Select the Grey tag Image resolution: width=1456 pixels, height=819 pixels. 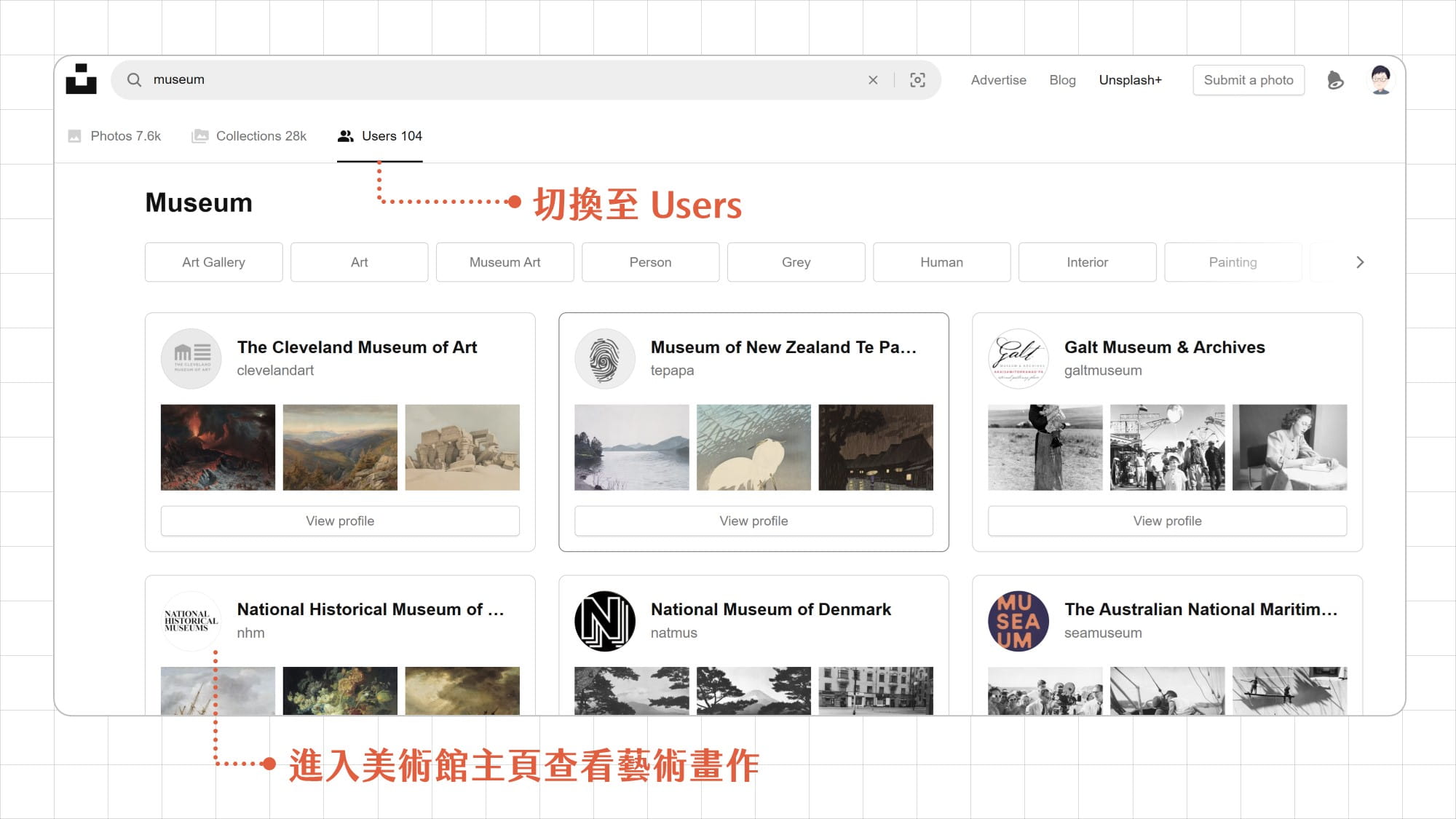[796, 262]
